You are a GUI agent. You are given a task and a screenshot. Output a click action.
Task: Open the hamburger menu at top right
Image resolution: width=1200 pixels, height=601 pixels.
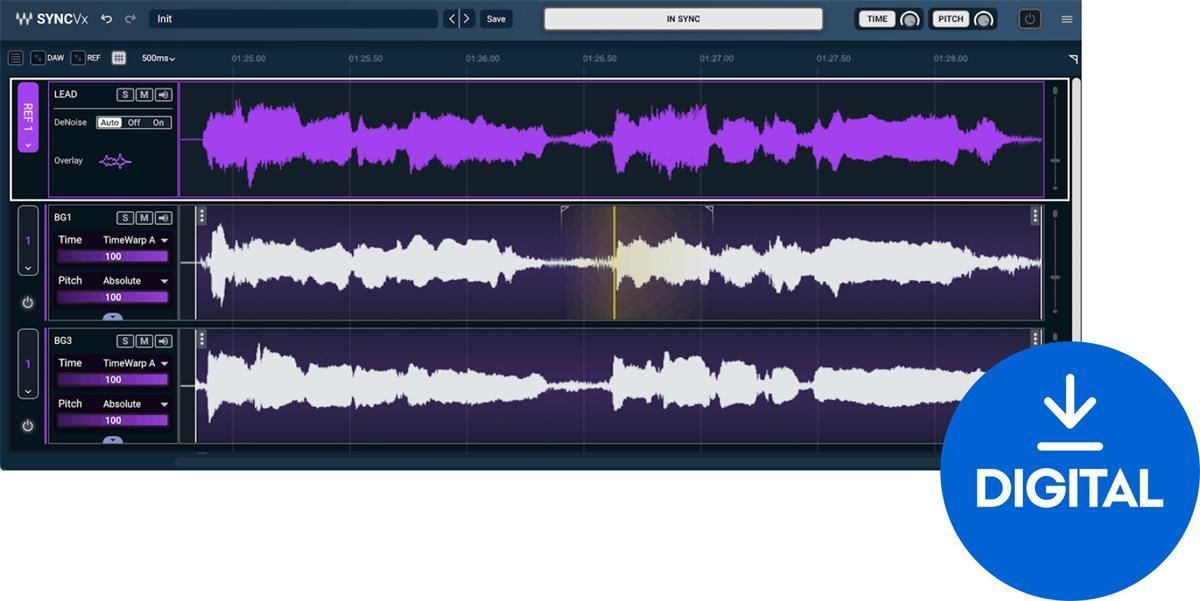pyautogui.click(x=1067, y=19)
